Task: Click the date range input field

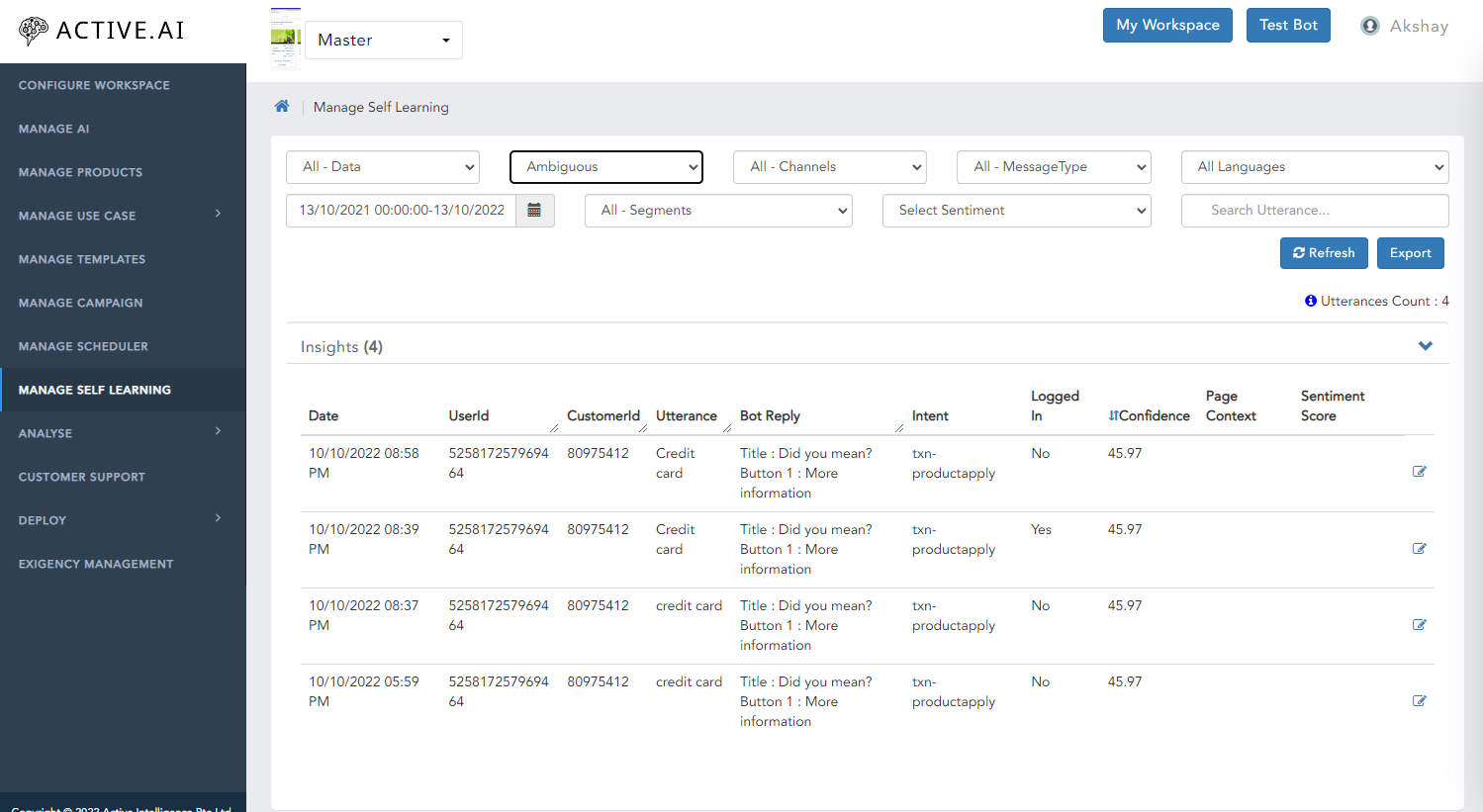Action: [x=401, y=211]
